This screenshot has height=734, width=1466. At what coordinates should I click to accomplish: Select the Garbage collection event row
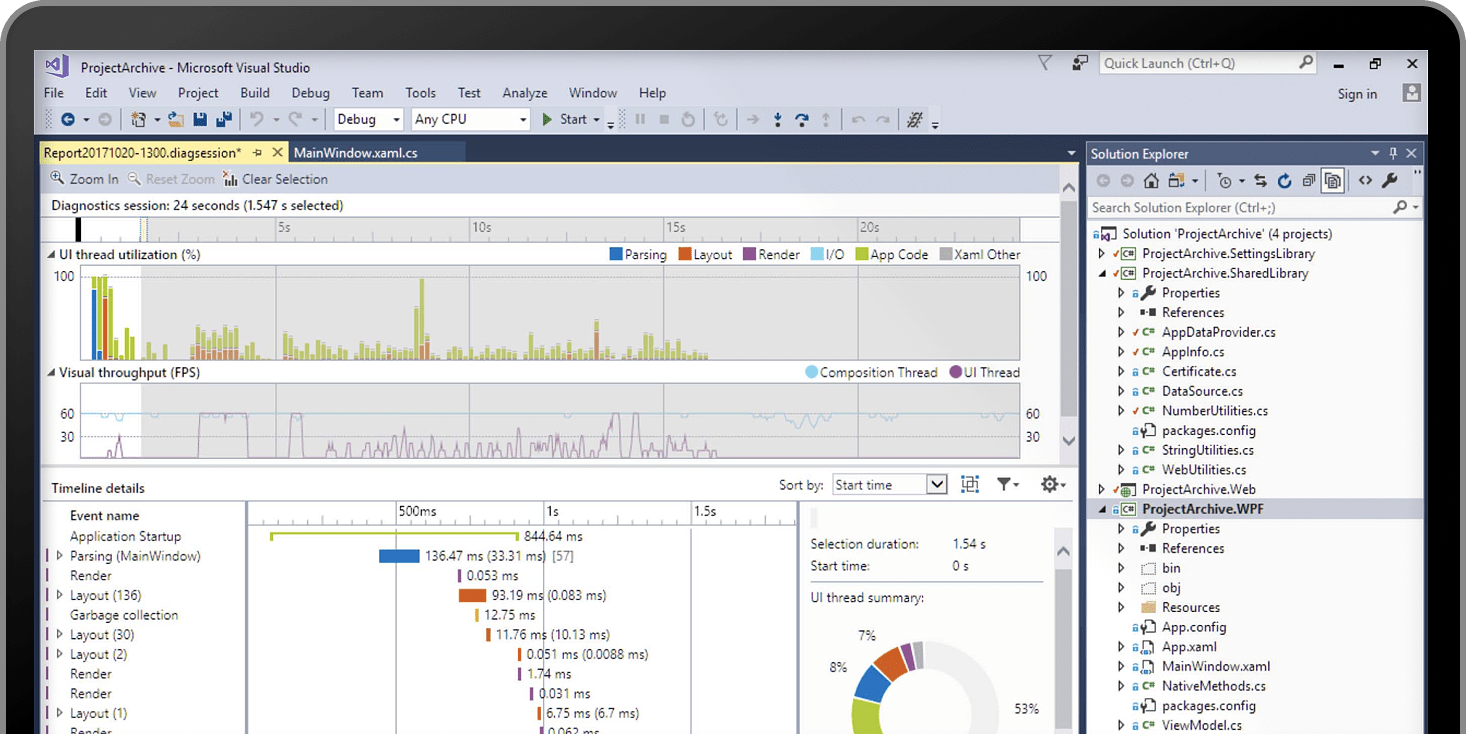124,615
